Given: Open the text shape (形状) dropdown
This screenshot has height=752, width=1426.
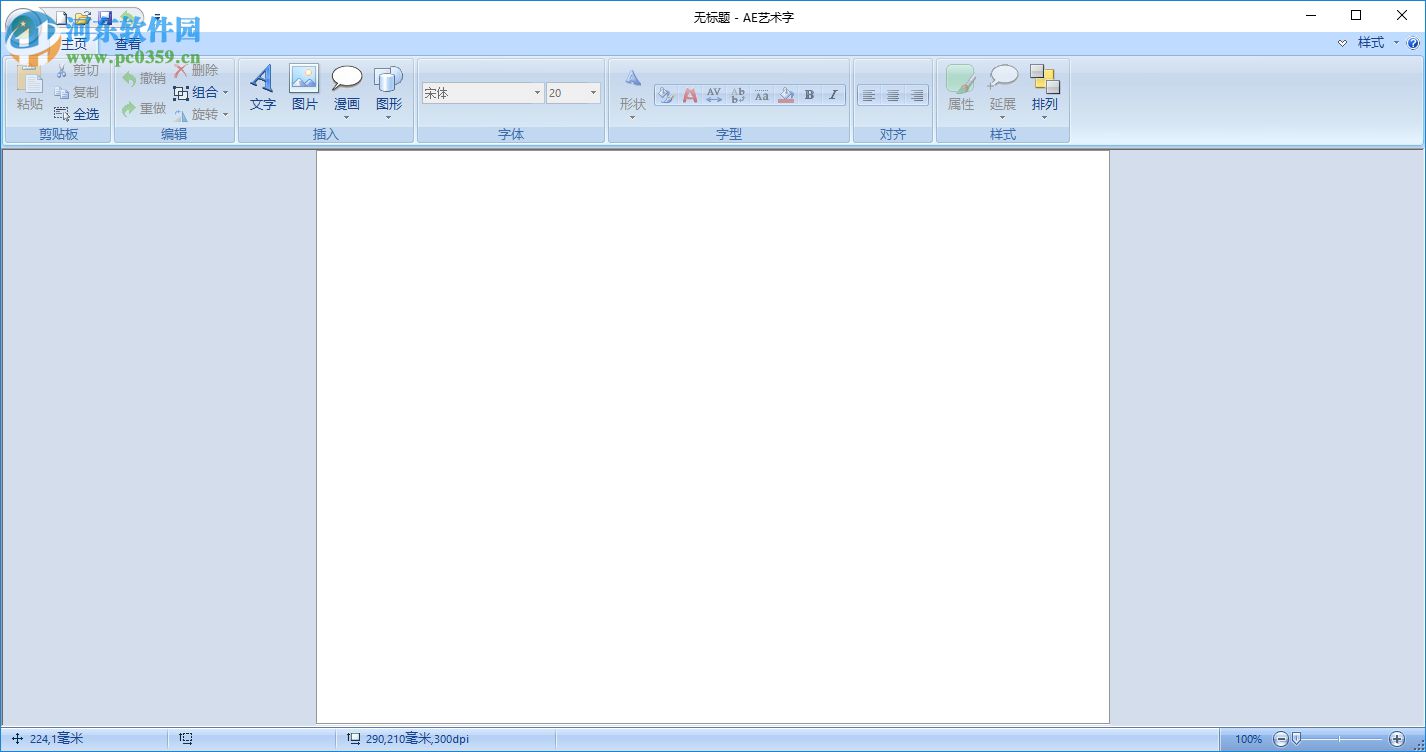Looking at the screenshot, I should click(632, 93).
